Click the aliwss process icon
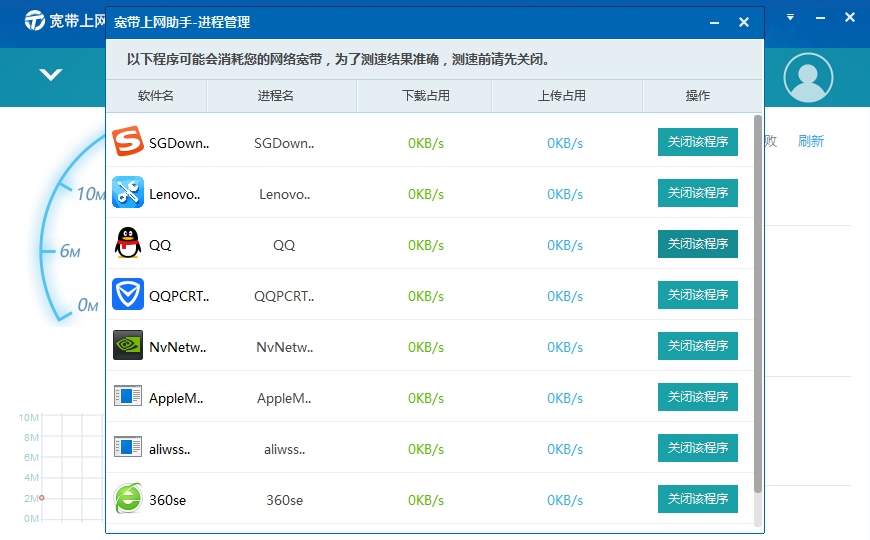This screenshot has width=870, height=540. [128, 448]
